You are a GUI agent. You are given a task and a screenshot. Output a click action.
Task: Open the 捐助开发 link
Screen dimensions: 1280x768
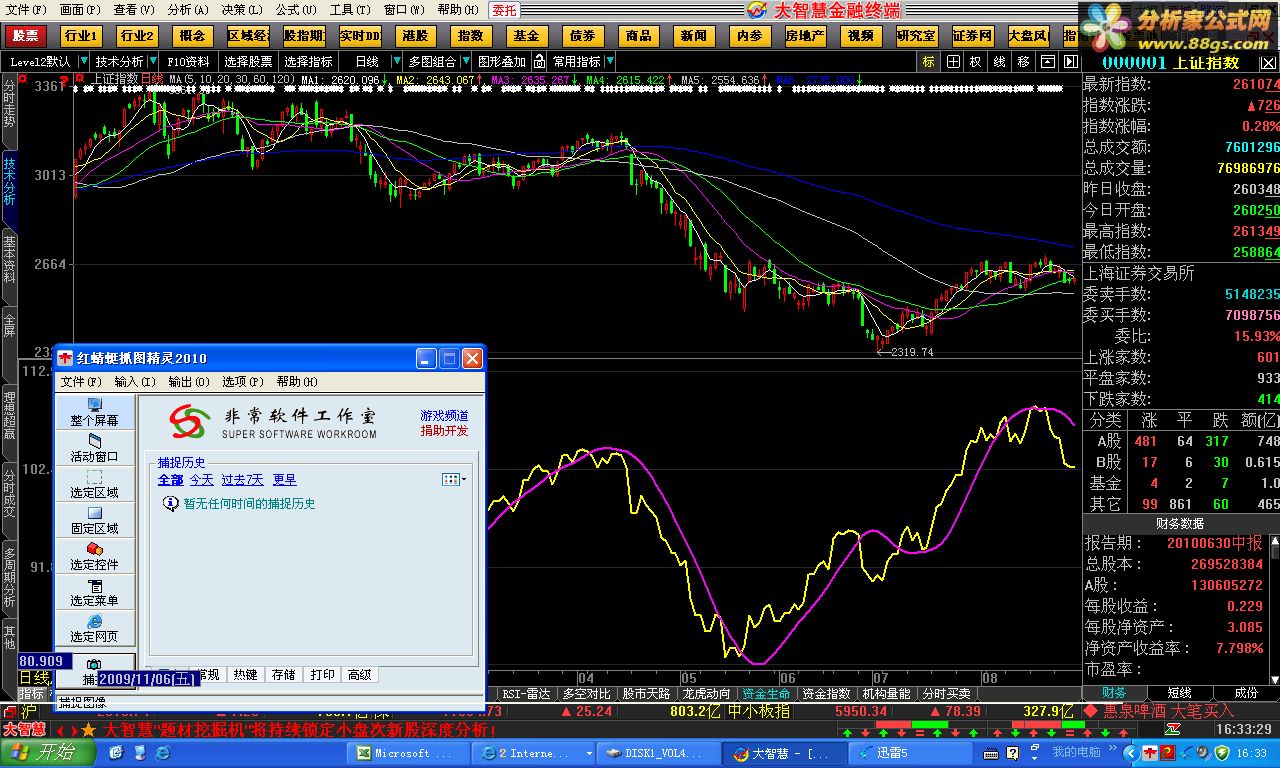coord(444,431)
